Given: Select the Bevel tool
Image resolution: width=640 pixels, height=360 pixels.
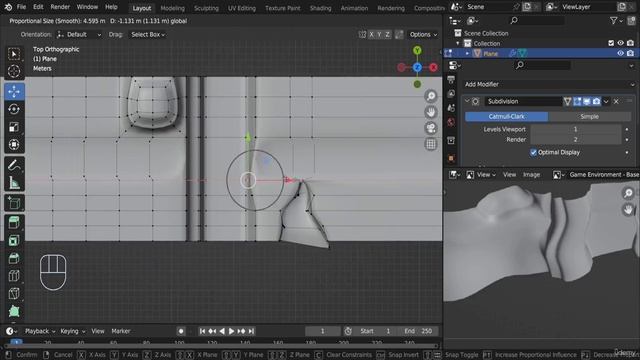Looking at the screenshot, I should (x=14, y=258).
